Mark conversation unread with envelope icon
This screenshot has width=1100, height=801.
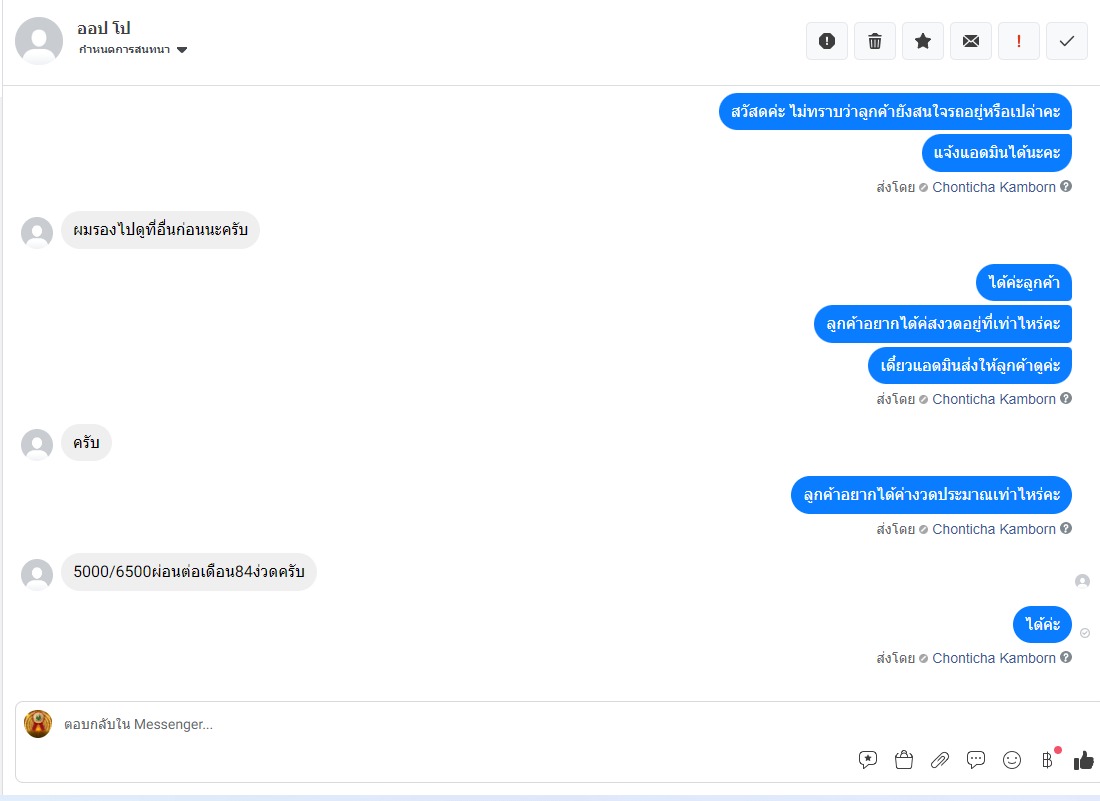[971, 41]
